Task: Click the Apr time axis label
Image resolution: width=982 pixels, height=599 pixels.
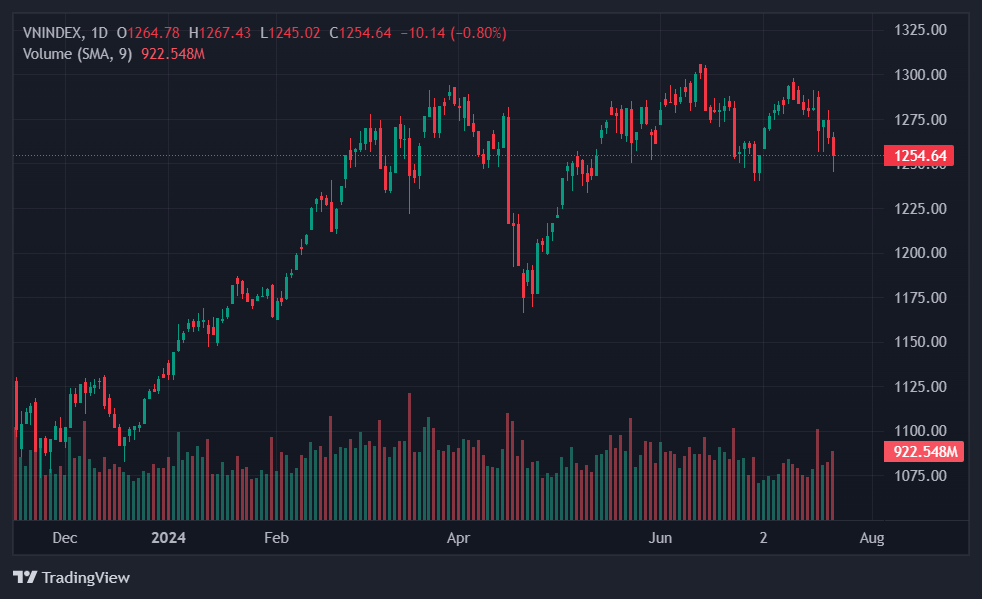Action: pyautogui.click(x=458, y=538)
